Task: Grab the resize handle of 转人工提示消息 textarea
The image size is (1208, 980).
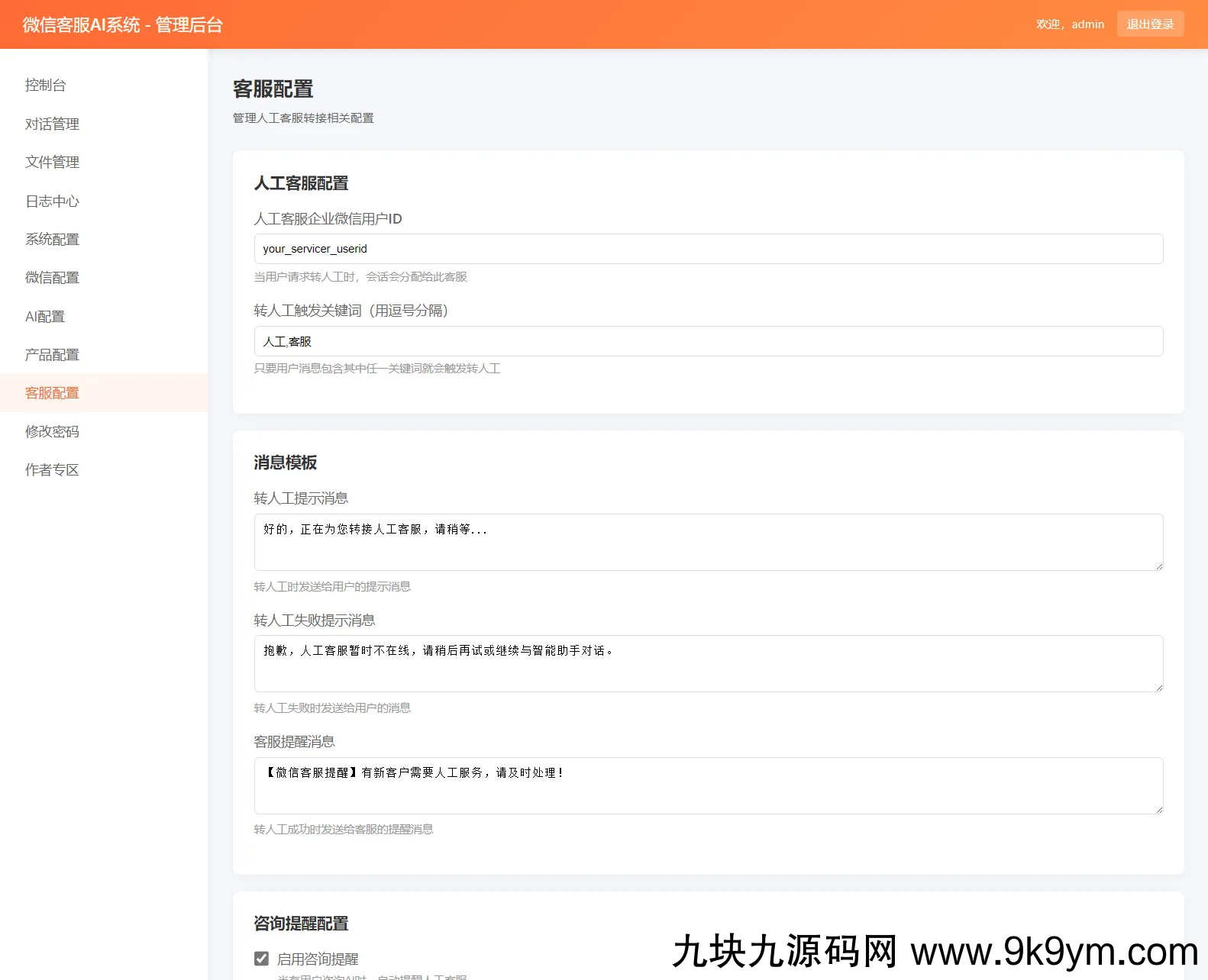Action: 1158,566
